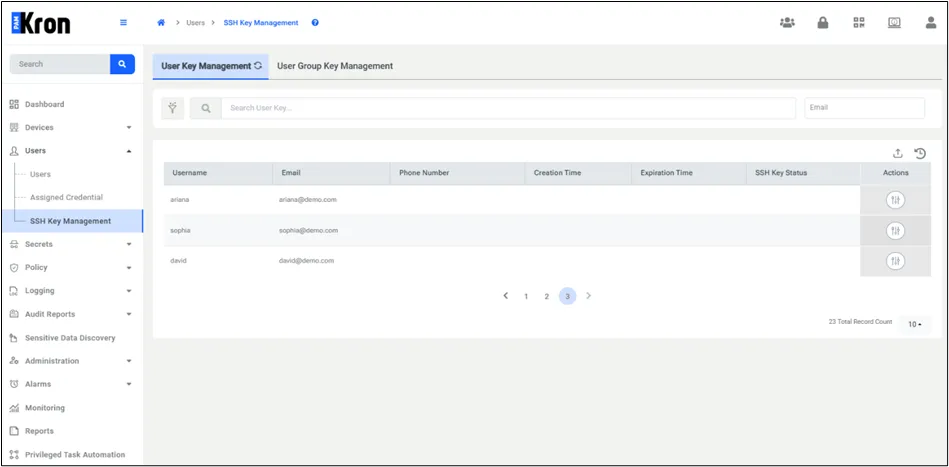Image resolution: width=949 pixels, height=467 pixels.
Task: Go to page 2 in pagination
Action: (x=546, y=297)
